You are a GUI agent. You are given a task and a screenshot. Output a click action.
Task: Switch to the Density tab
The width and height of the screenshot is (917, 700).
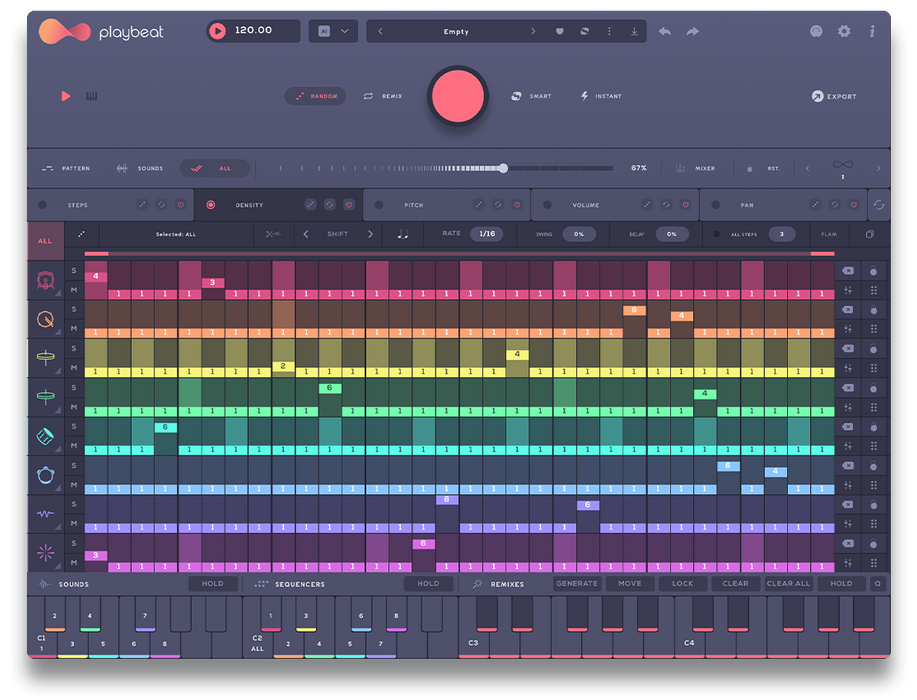(249, 205)
